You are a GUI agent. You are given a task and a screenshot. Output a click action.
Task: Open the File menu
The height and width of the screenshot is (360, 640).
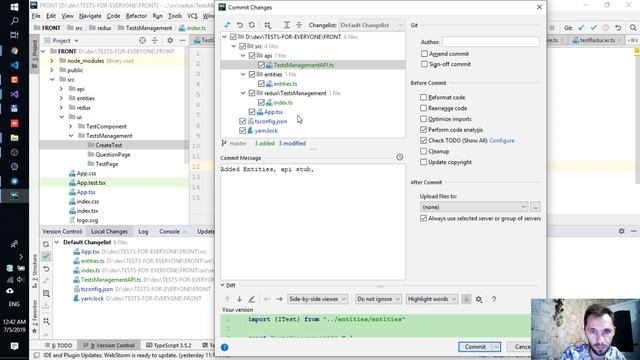36,16
